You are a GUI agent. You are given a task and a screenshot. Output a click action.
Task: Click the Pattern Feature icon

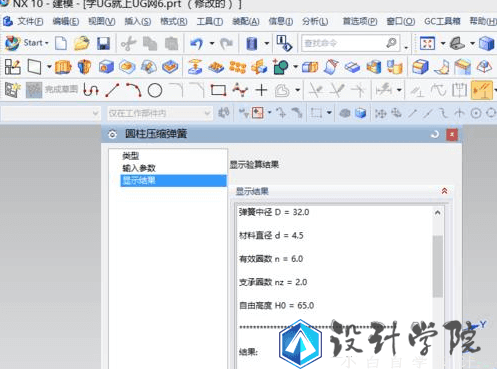coord(238,67)
